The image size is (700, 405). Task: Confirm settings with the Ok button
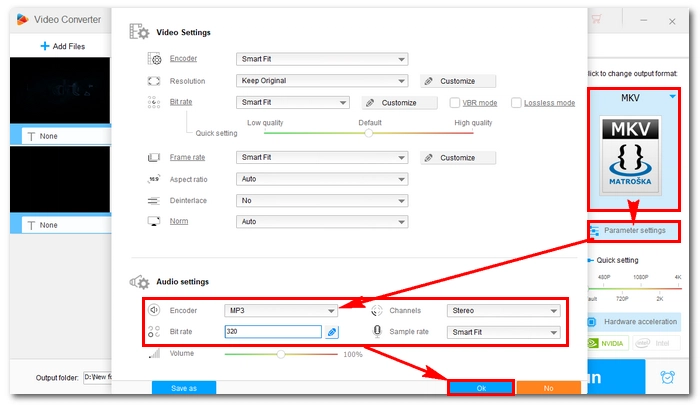click(481, 388)
